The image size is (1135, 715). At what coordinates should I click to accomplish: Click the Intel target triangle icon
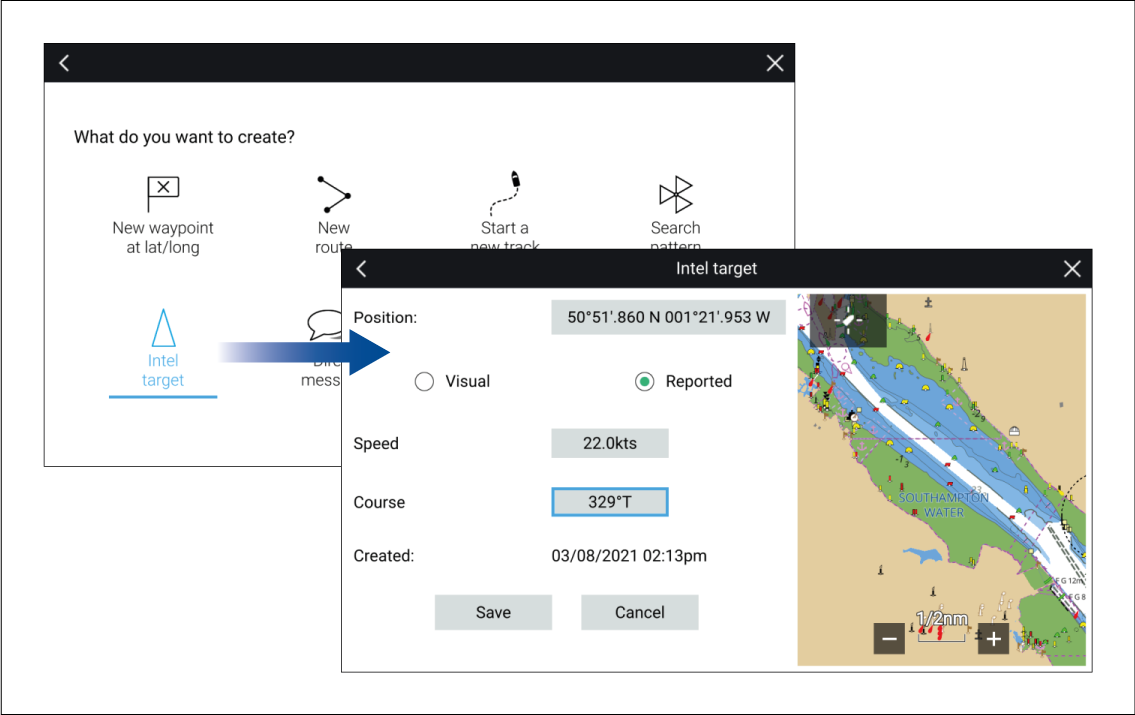(163, 328)
